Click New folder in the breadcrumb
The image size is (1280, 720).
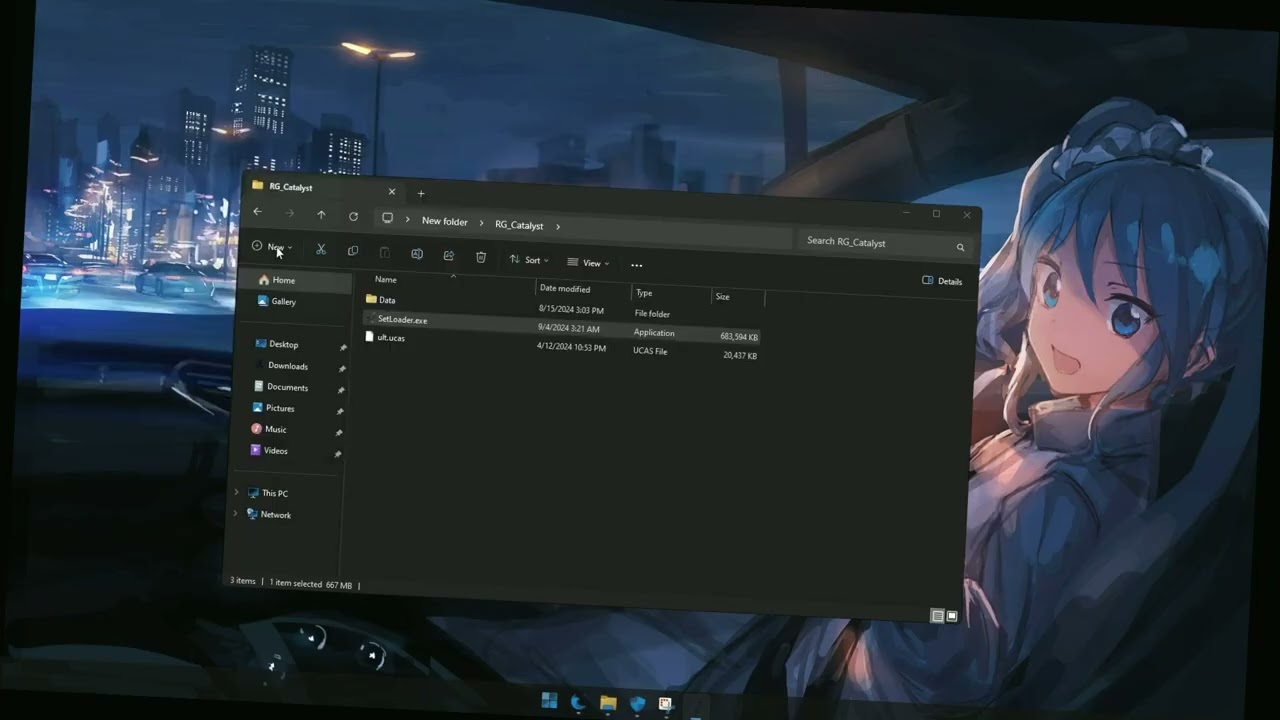445,221
